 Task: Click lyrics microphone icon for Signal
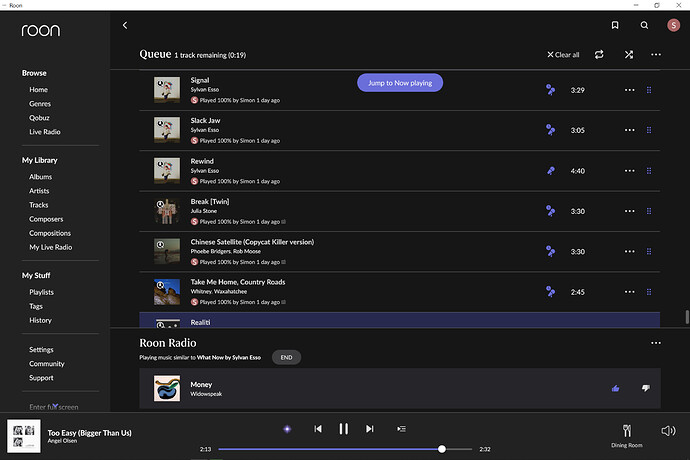tap(551, 90)
